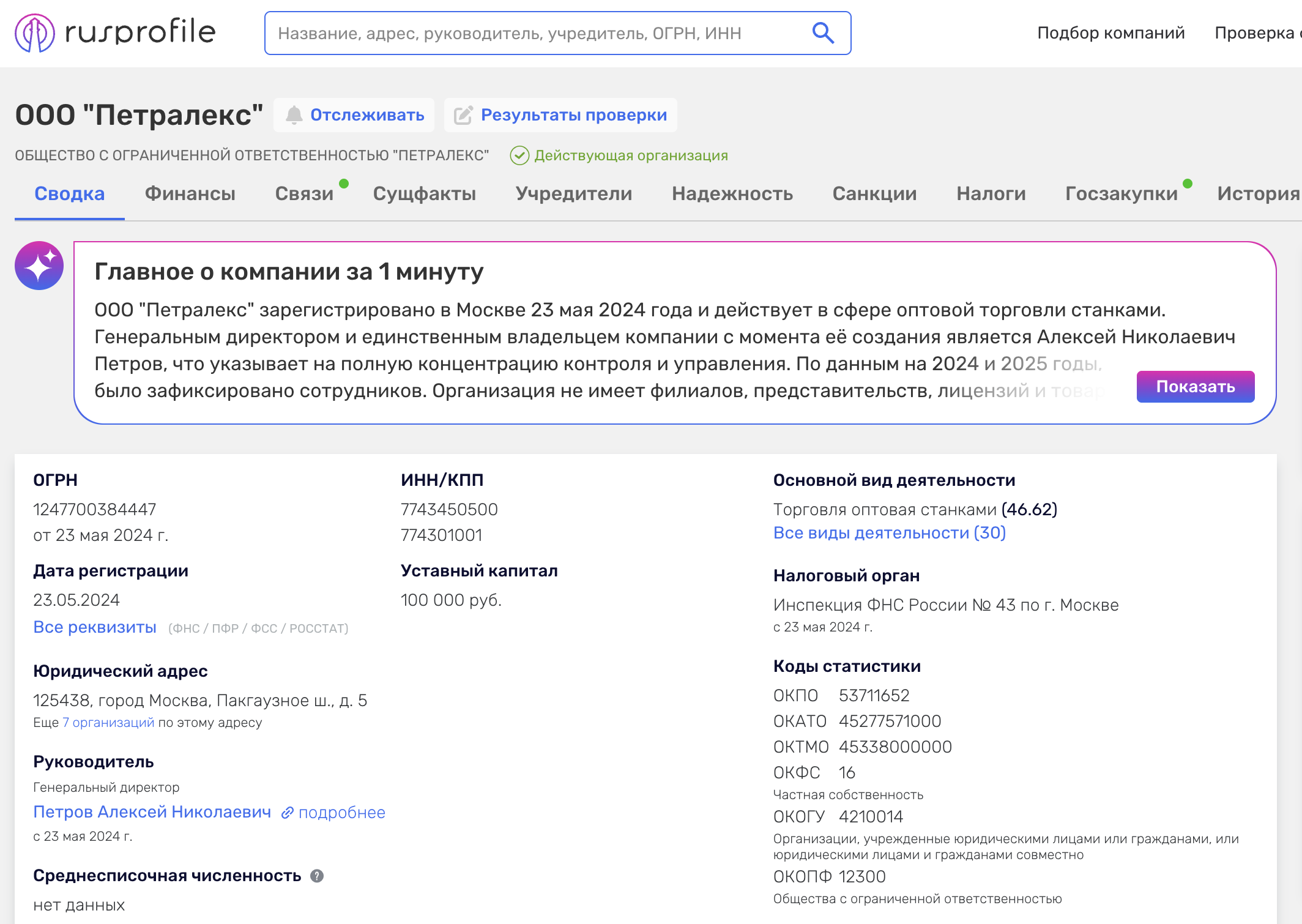The image size is (1302, 924).
Task: Click the green checkmark status icon
Action: [x=519, y=155]
